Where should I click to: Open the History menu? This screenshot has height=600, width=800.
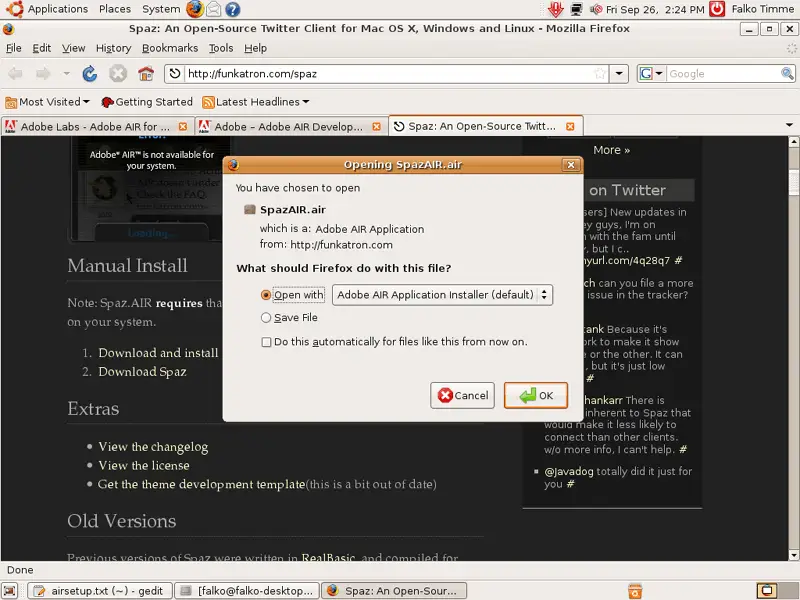(x=113, y=48)
